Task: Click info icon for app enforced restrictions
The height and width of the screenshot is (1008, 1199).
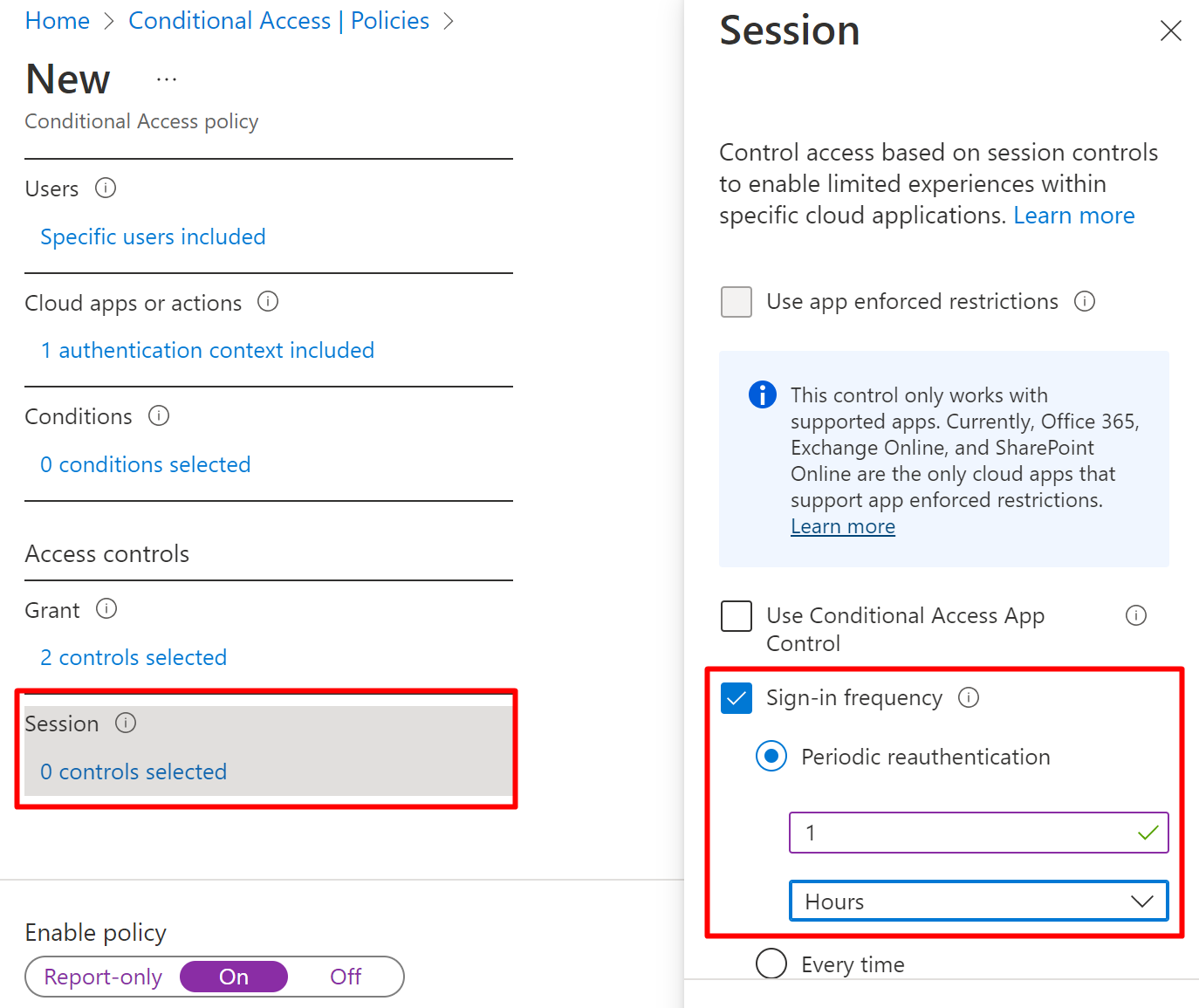Action: point(1085,301)
